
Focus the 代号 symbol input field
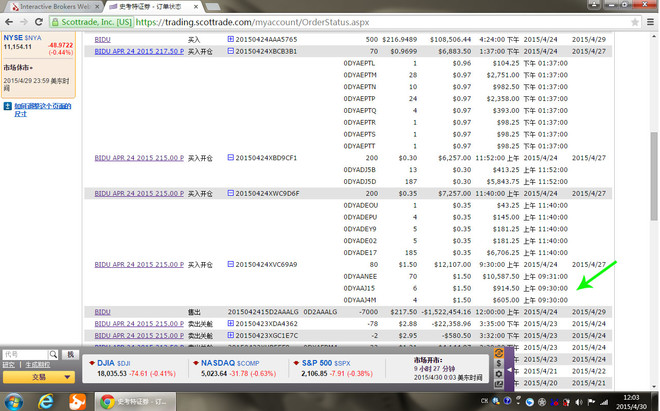coord(25,355)
